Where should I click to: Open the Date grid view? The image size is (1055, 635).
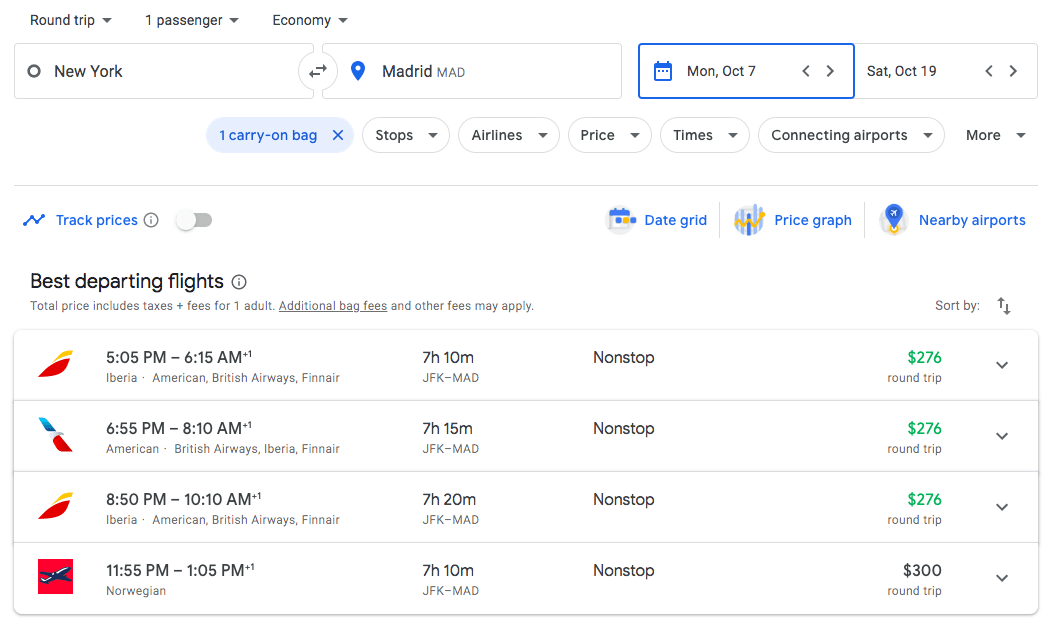coord(658,220)
